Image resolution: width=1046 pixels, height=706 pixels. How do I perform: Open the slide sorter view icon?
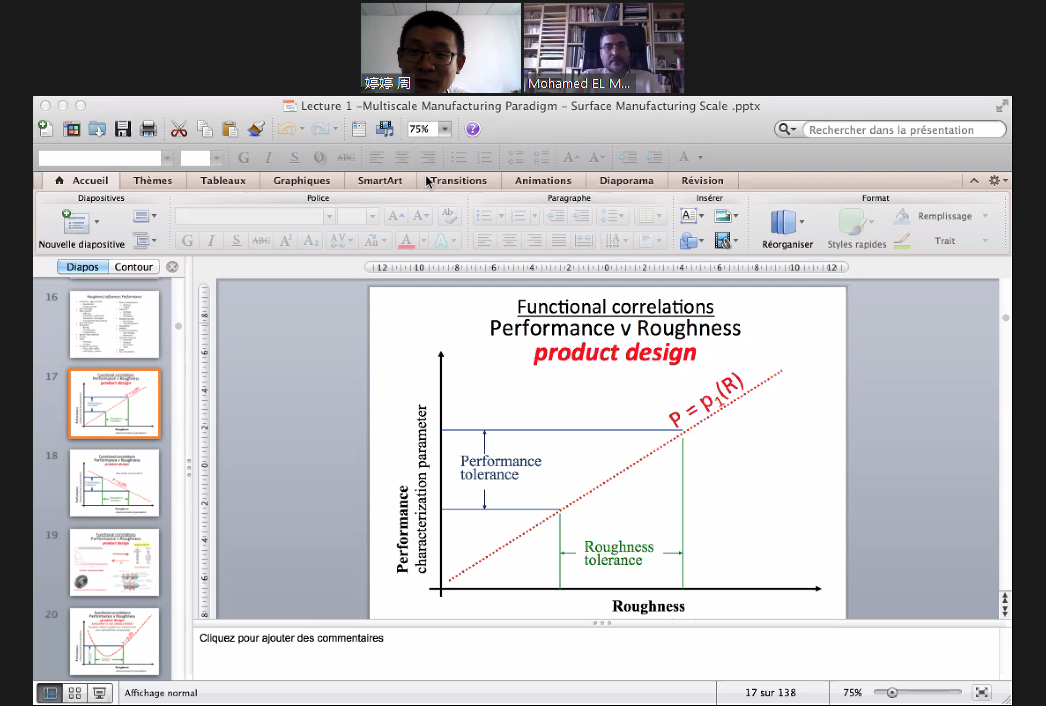pyautogui.click(x=74, y=693)
